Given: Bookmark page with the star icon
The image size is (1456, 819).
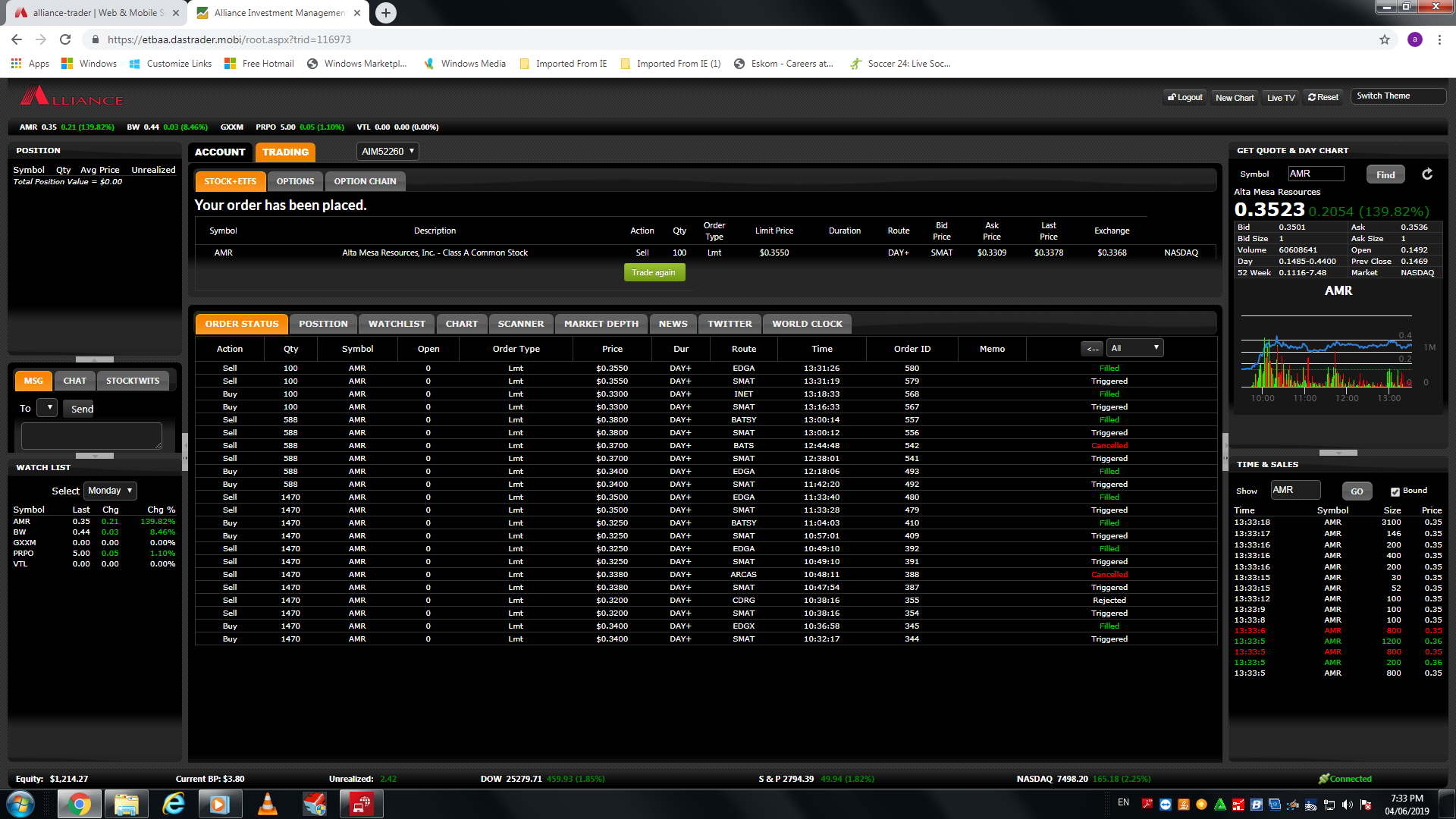Looking at the screenshot, I should click(x=1384, y=39).
